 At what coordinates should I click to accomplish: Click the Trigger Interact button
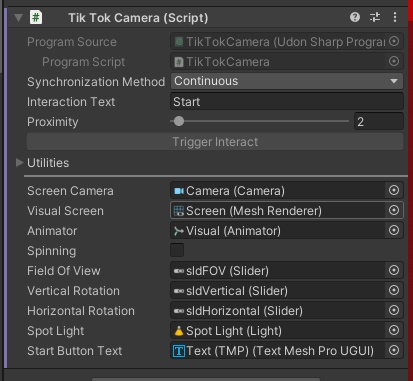pyautogui.click(x=215, y=142)
